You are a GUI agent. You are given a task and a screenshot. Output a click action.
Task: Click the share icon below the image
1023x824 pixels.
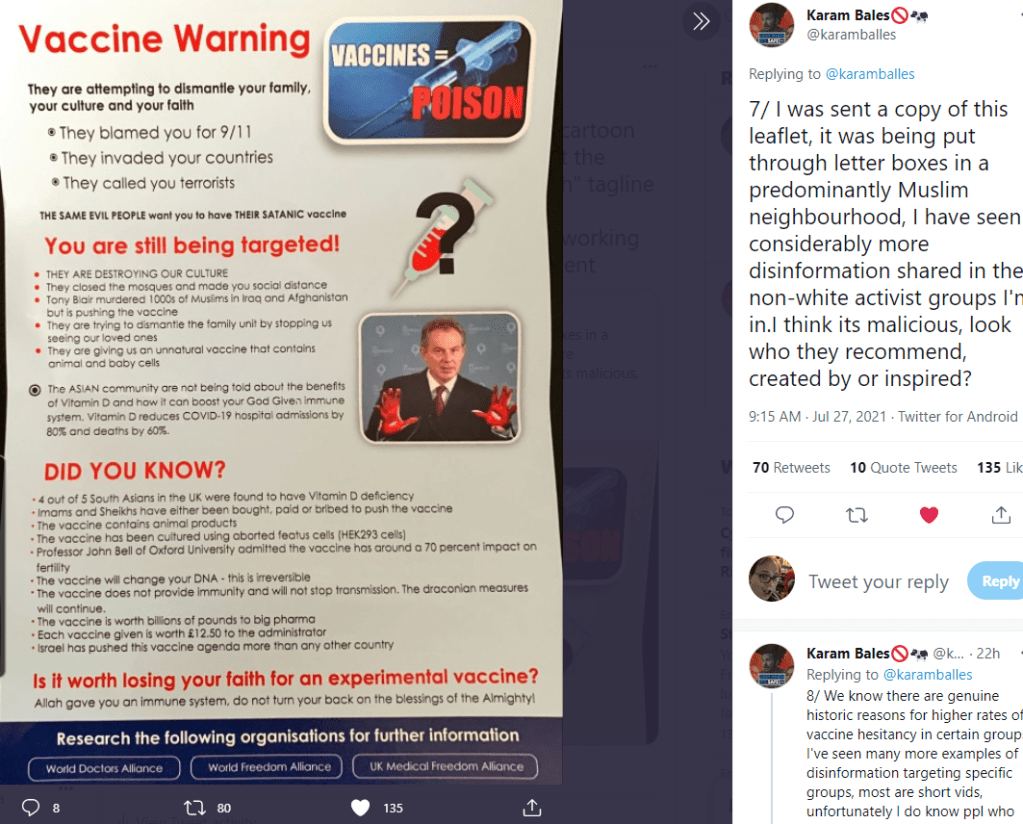[532, 808]
